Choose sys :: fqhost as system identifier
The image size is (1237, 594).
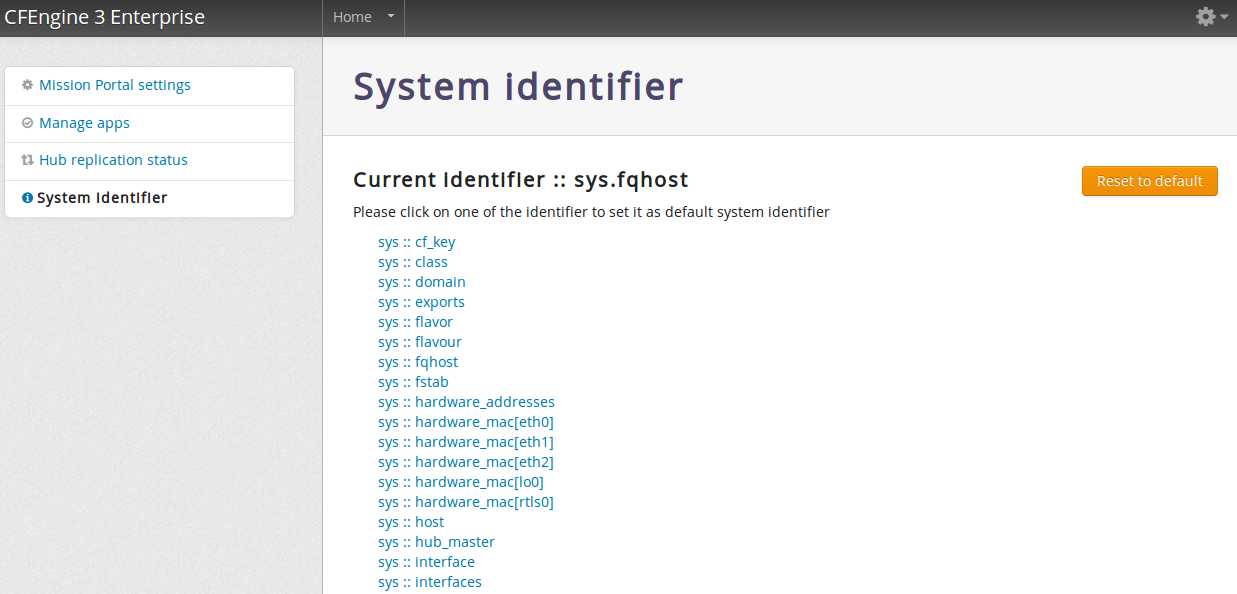click(418, 362)
